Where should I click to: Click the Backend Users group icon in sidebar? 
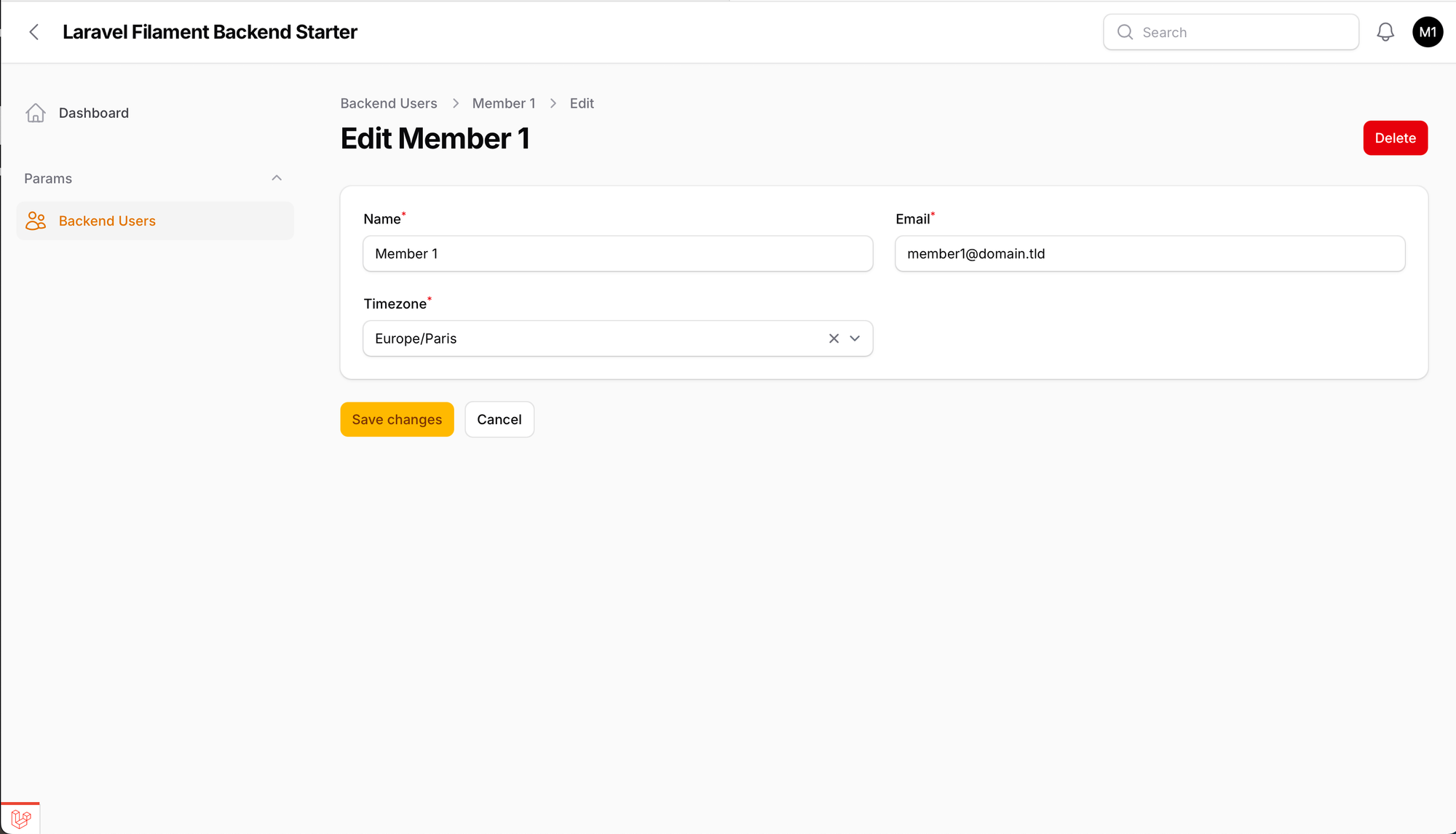tap(35, 221)
